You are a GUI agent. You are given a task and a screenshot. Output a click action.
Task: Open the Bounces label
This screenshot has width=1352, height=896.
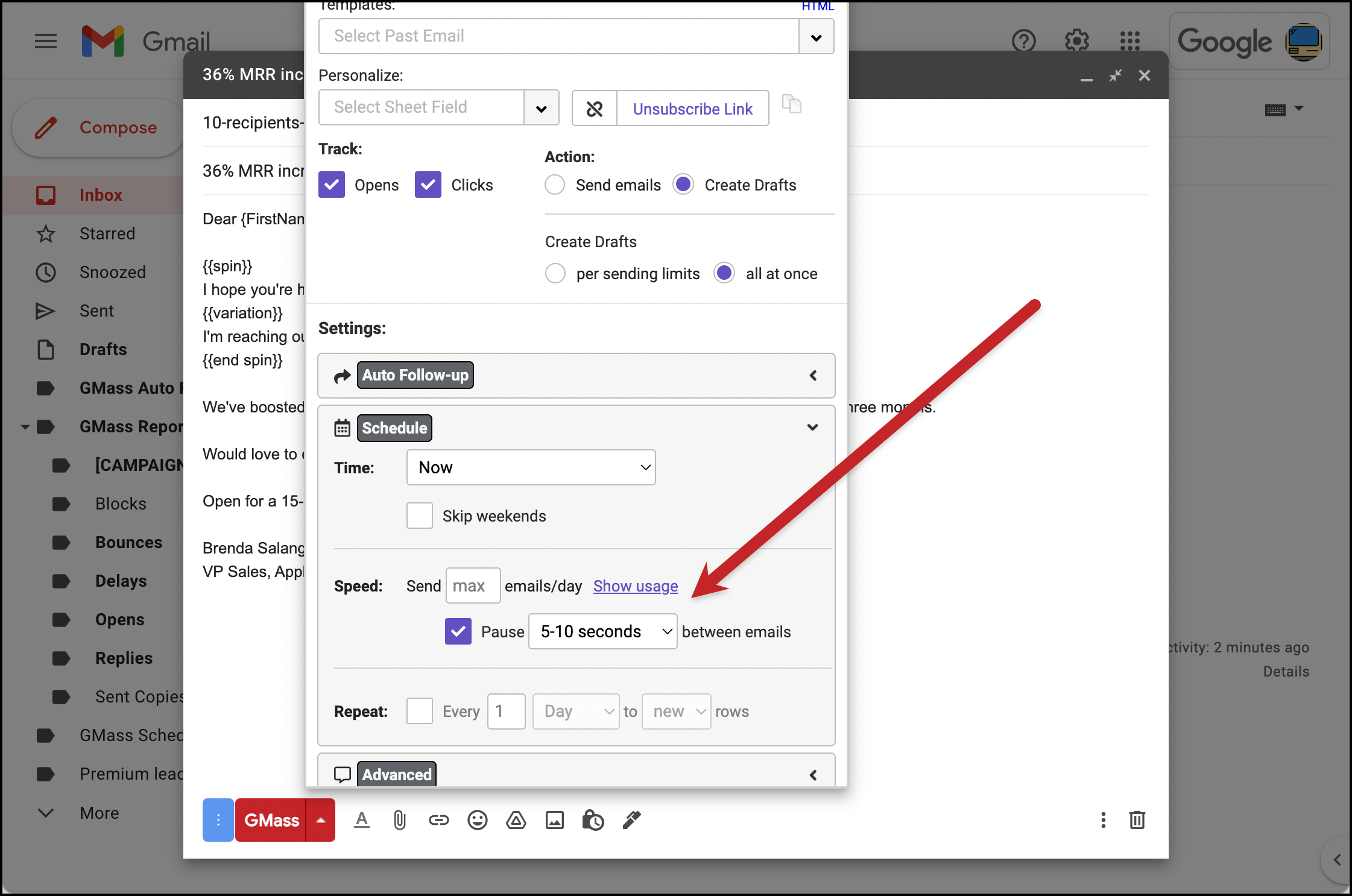pos(128,543)
